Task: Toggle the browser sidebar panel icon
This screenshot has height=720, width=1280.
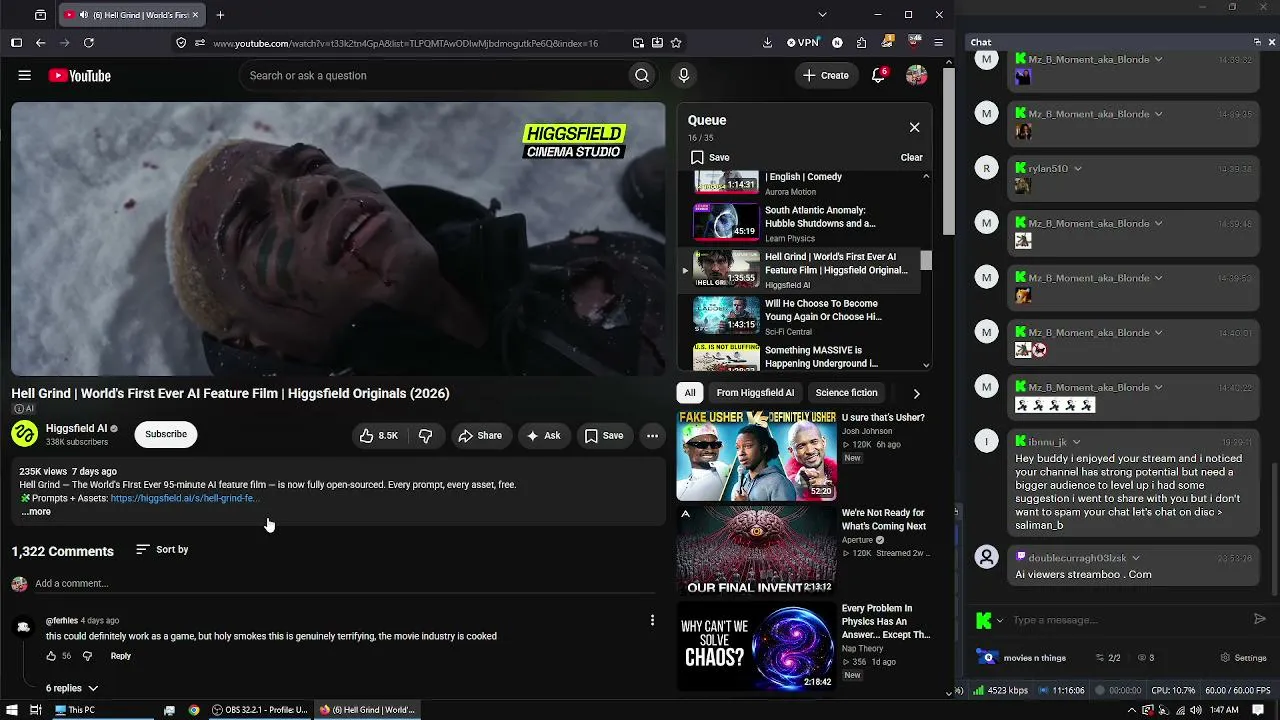Action: [x=16, y=43]
